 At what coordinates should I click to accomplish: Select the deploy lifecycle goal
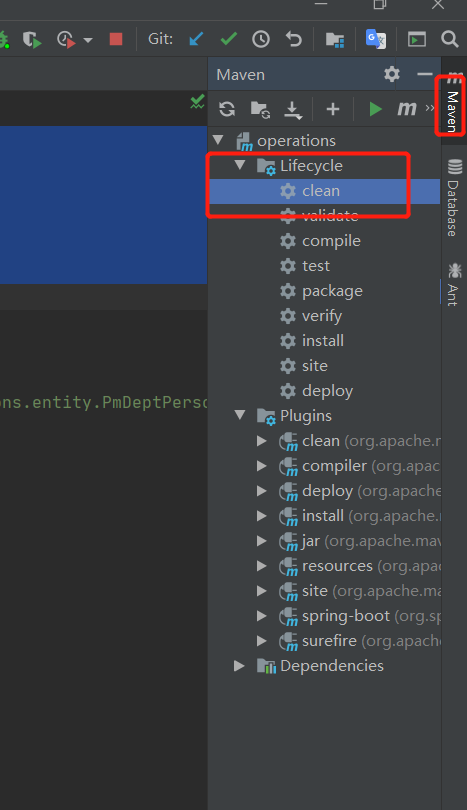click(x=324, y=391)
